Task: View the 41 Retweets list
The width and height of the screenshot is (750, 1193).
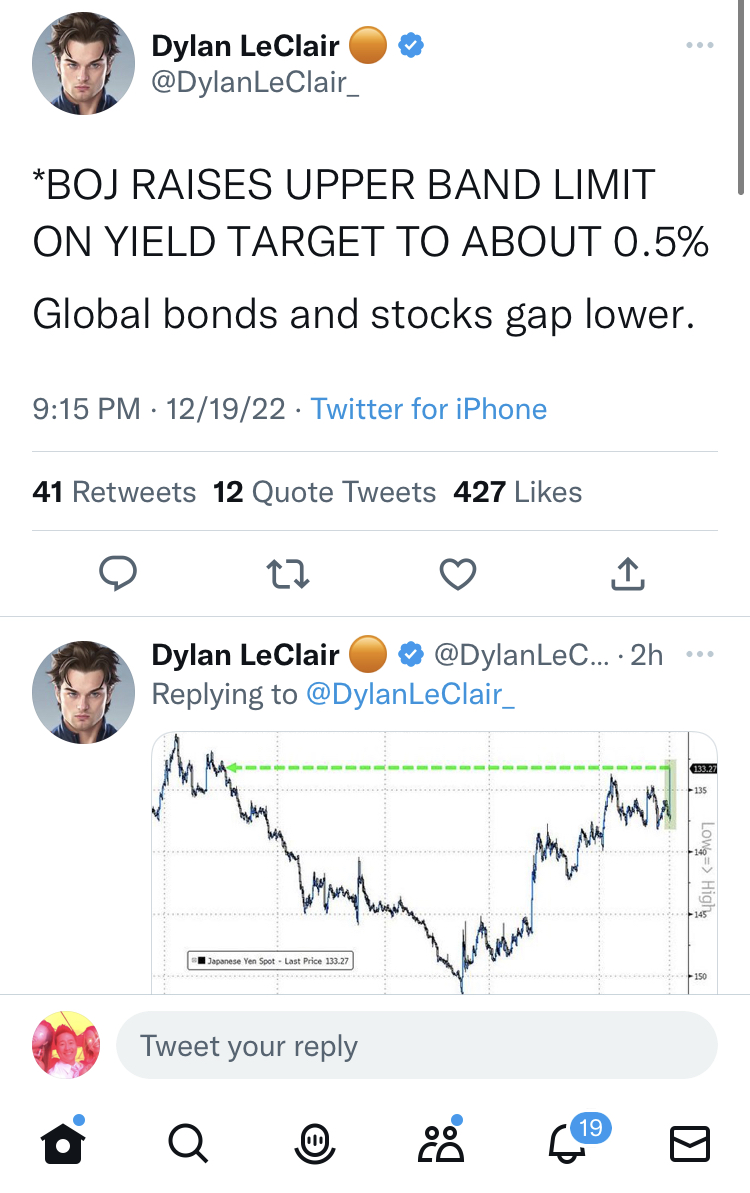Action: (x=114, y=492)
